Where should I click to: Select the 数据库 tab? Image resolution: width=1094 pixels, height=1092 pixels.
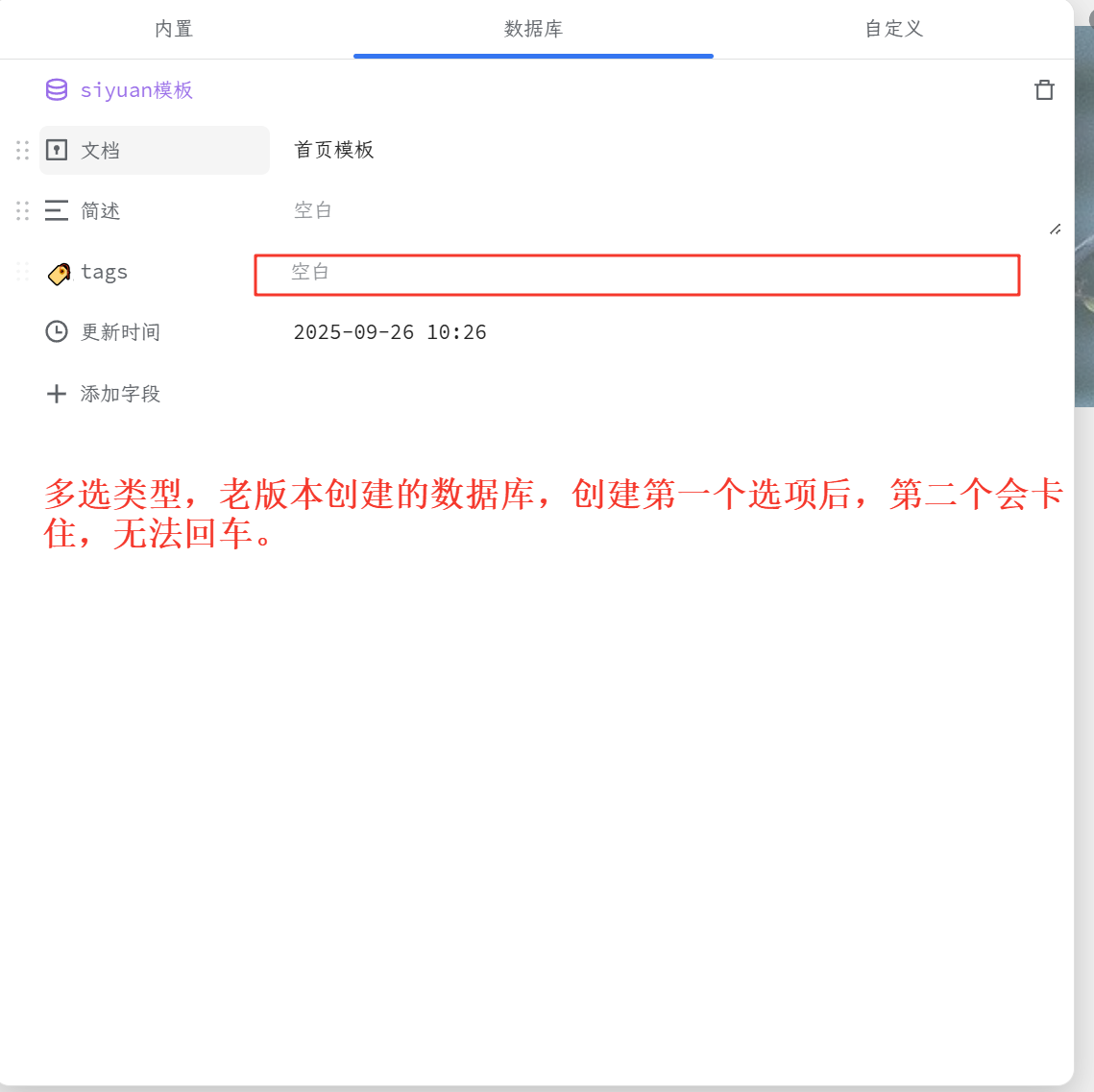coord(533,29)
